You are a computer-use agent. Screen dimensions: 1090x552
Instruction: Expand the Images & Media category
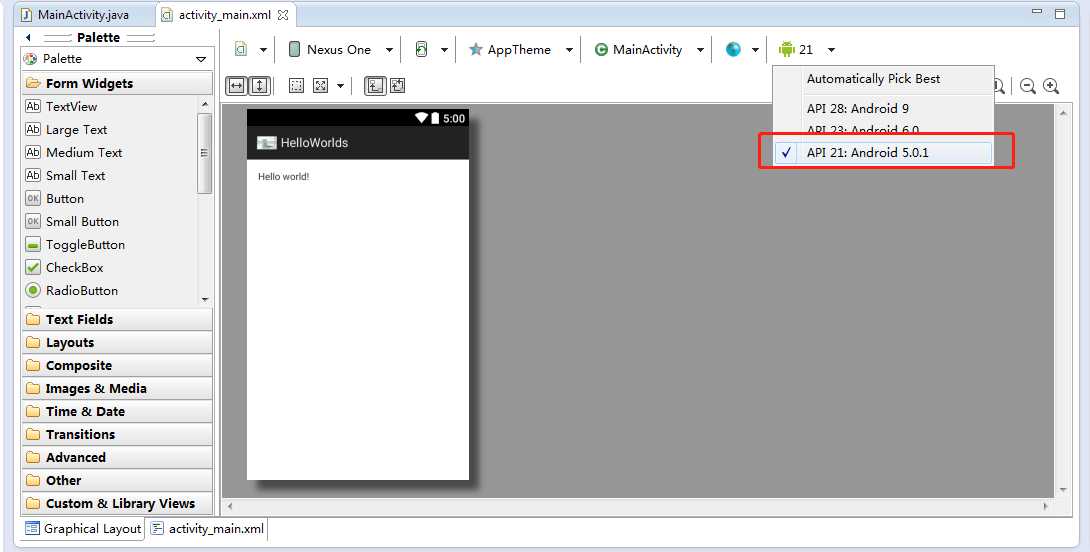click(117, 388)
